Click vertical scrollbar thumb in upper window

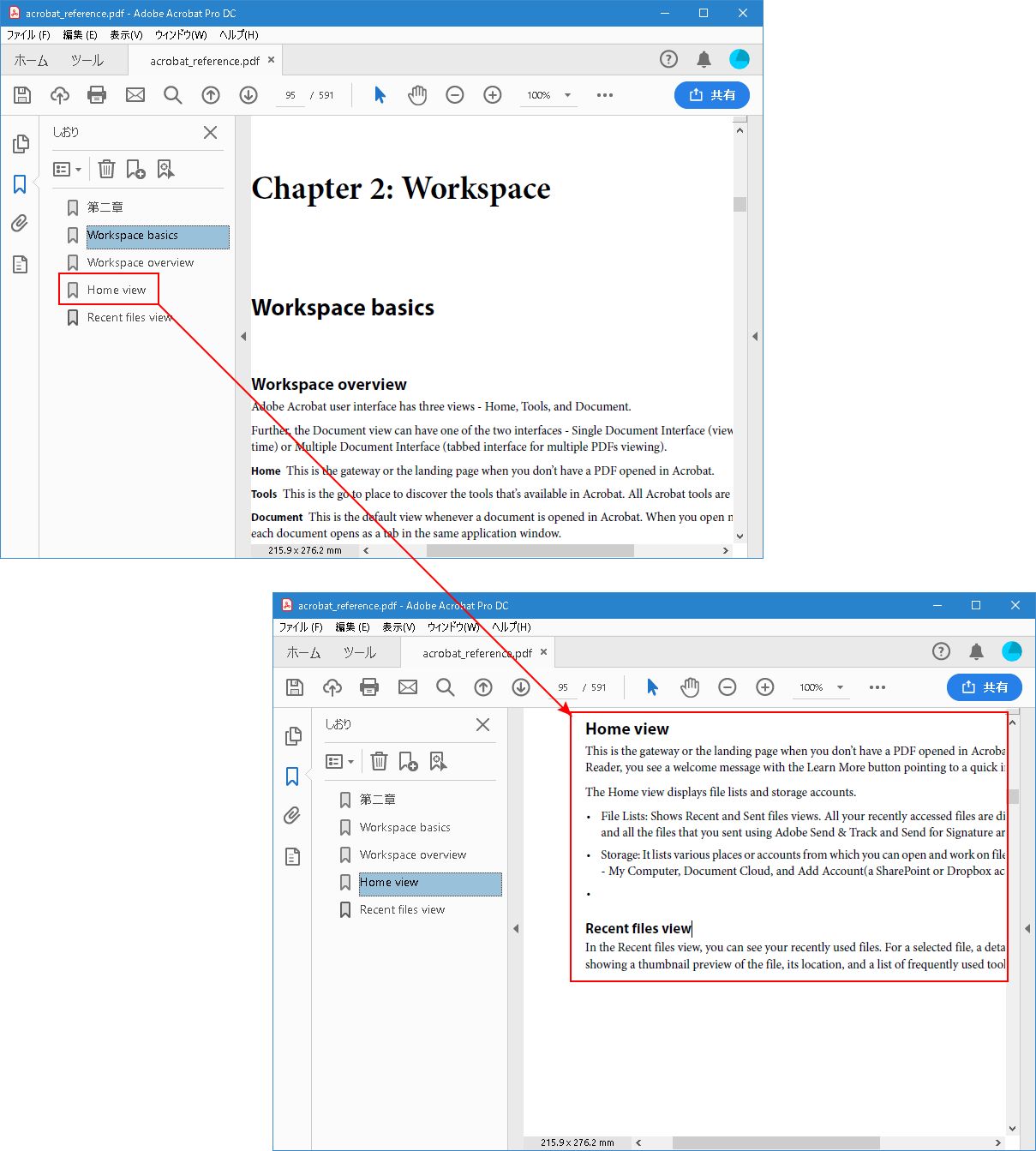[740, 204]
